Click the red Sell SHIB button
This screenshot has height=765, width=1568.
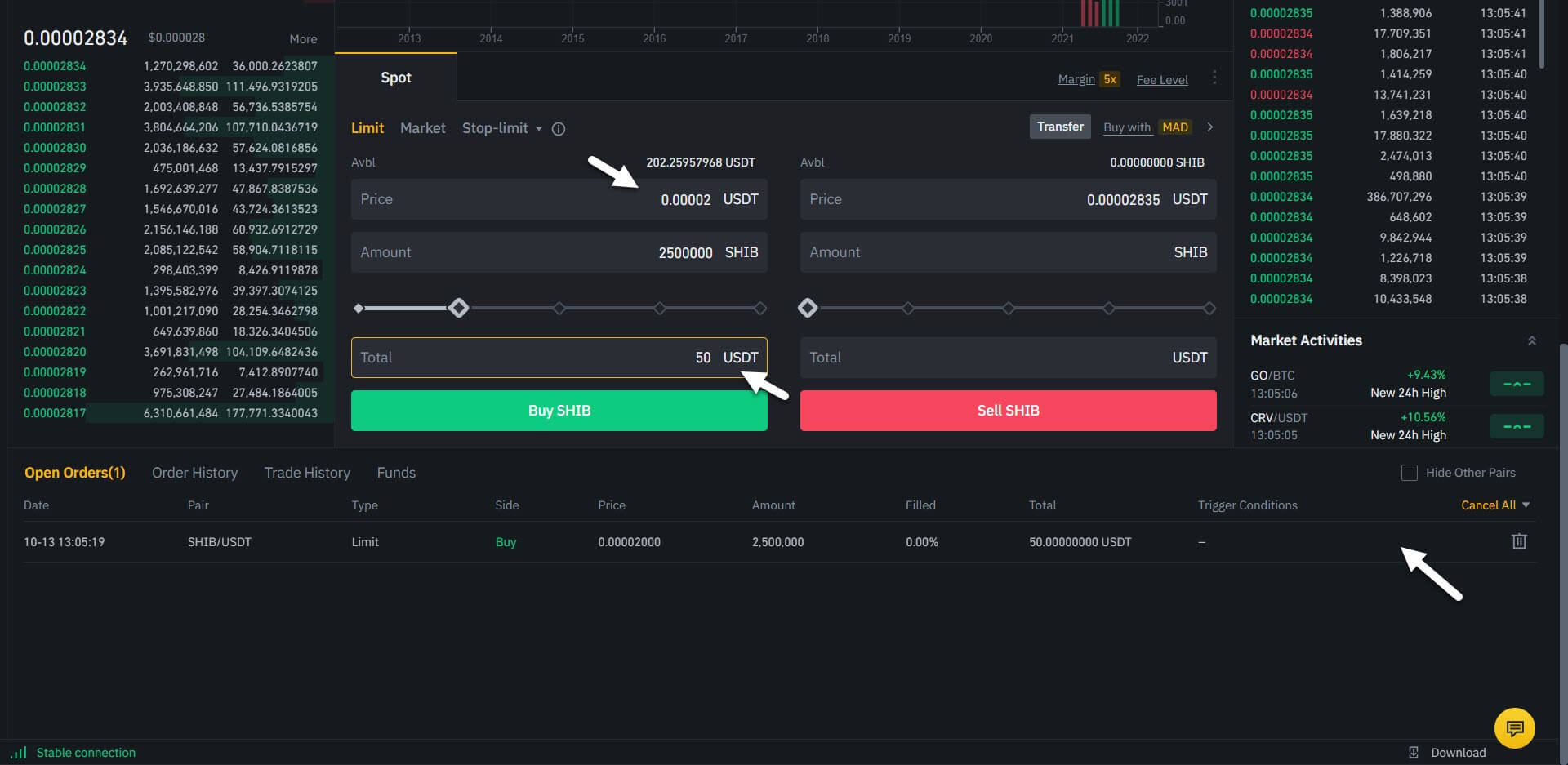(1009, 411)
